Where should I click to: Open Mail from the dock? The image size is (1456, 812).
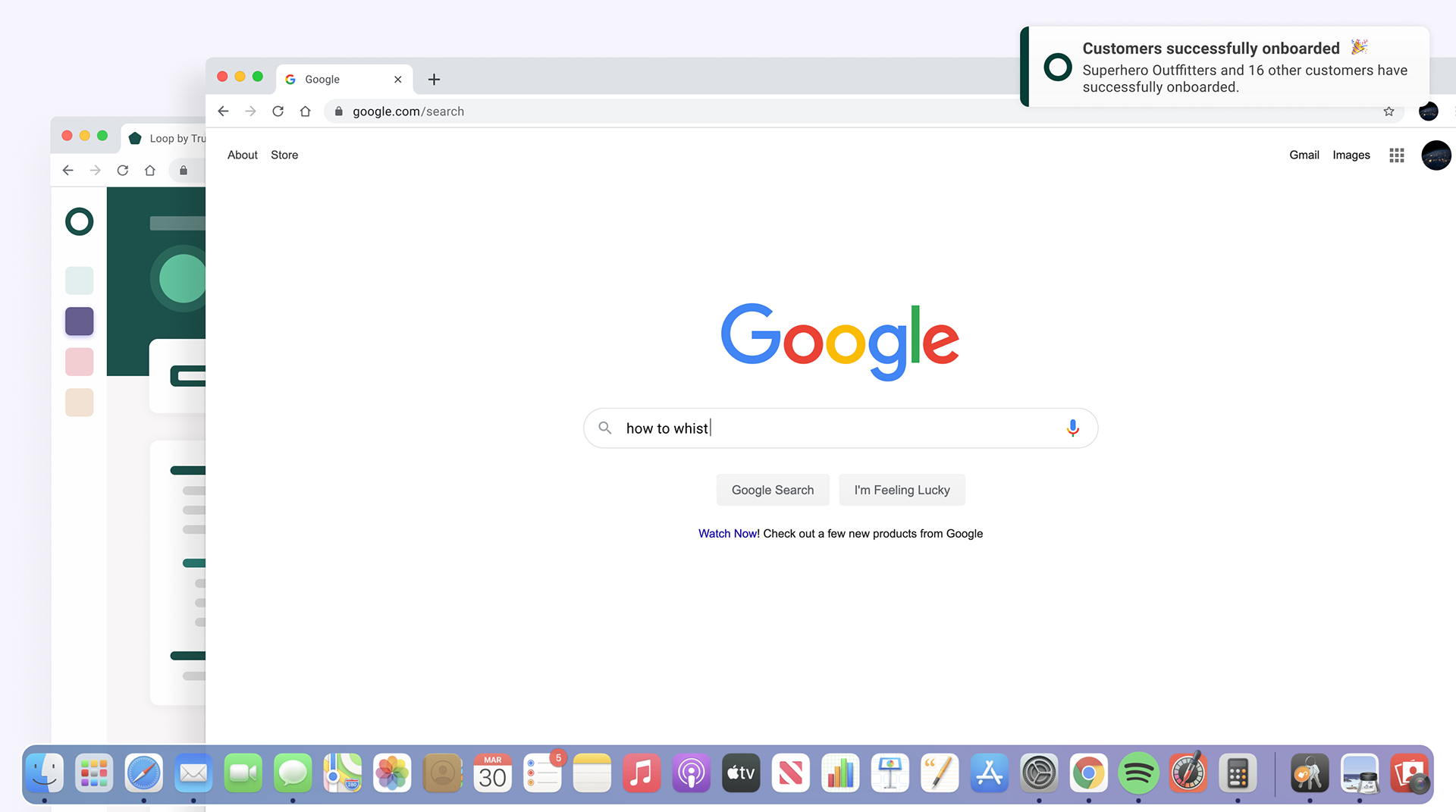(193, 773)
